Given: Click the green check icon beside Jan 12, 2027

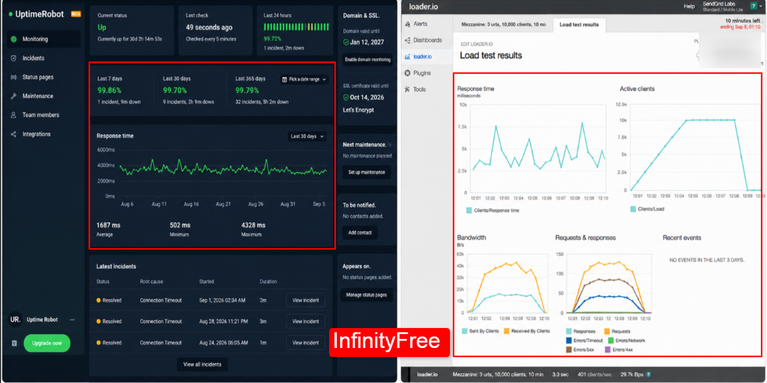Looking at the screenshot, I should (x=346, y=42).
